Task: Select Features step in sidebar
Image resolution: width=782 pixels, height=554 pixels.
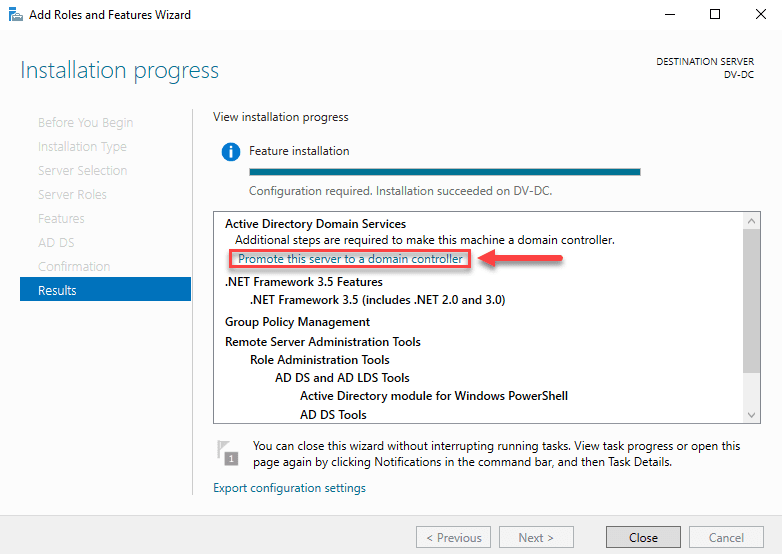Action: (x=61, y=218)
